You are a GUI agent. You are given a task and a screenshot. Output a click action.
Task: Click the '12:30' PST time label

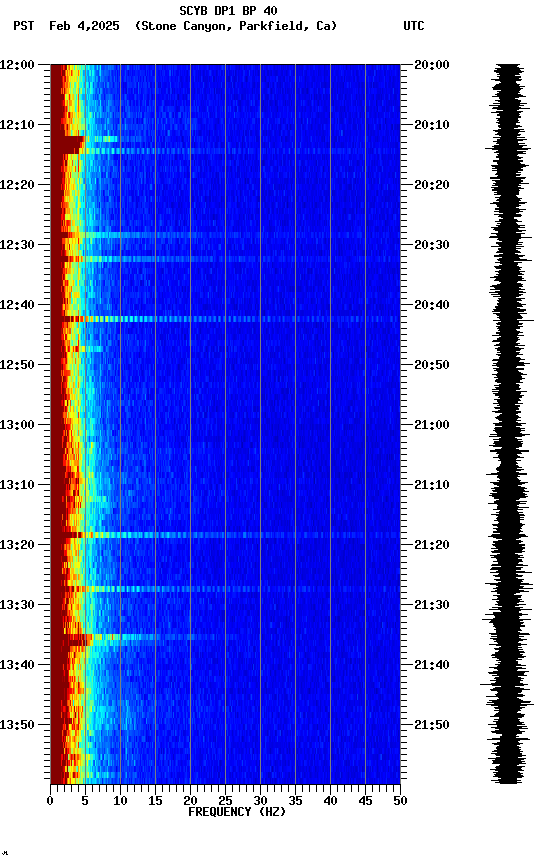coord(17,245)
